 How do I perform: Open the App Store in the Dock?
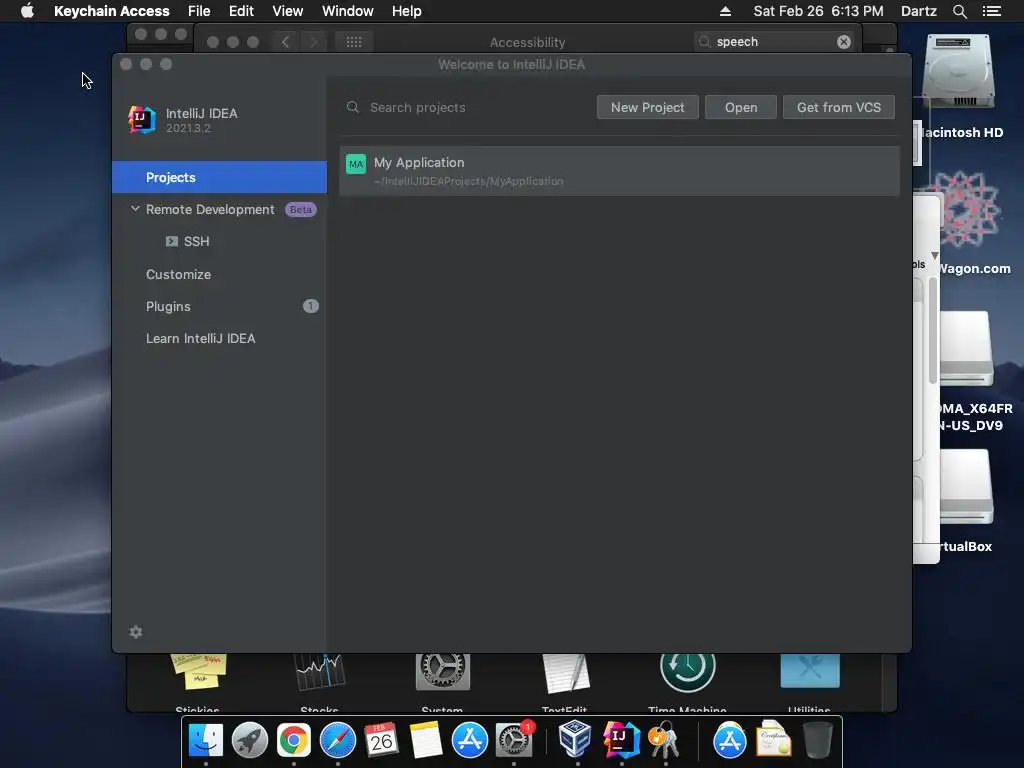pos(470,740)
